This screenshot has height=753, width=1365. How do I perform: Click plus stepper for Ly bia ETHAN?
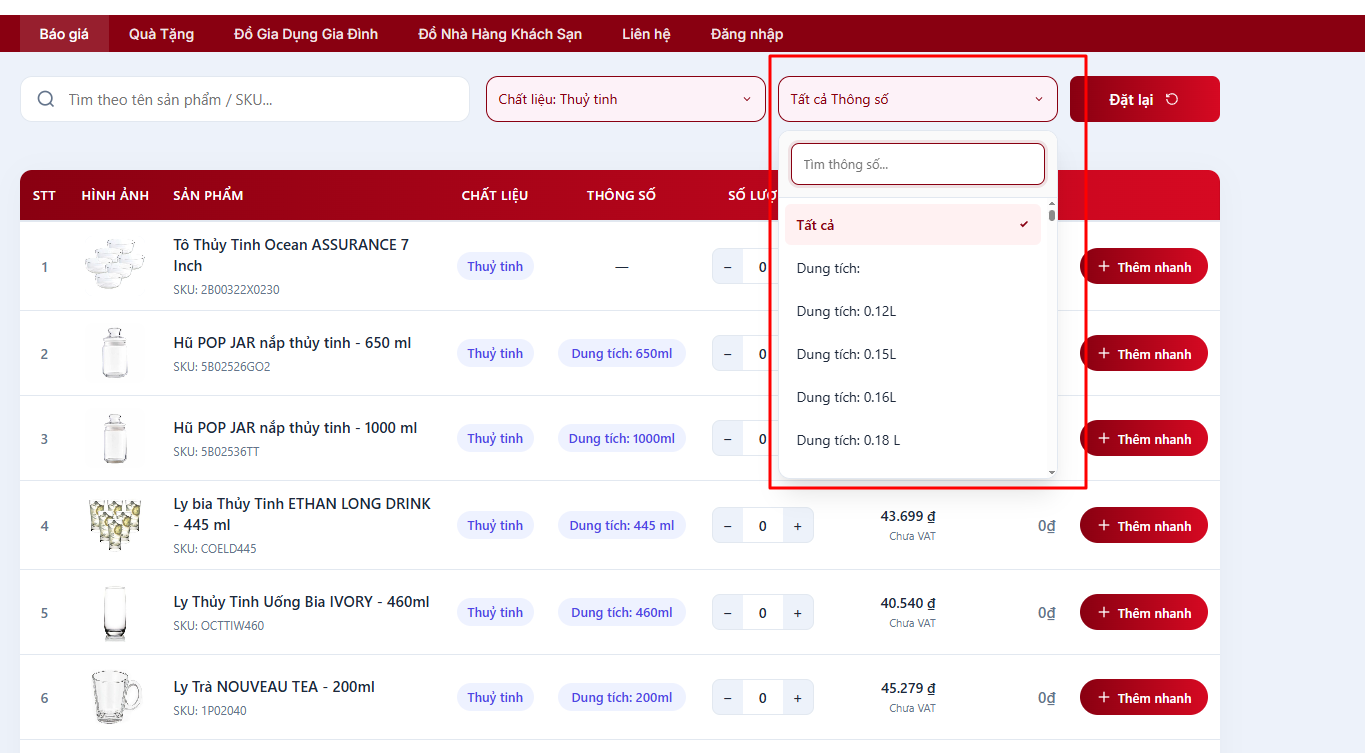(x=797, y=526)
